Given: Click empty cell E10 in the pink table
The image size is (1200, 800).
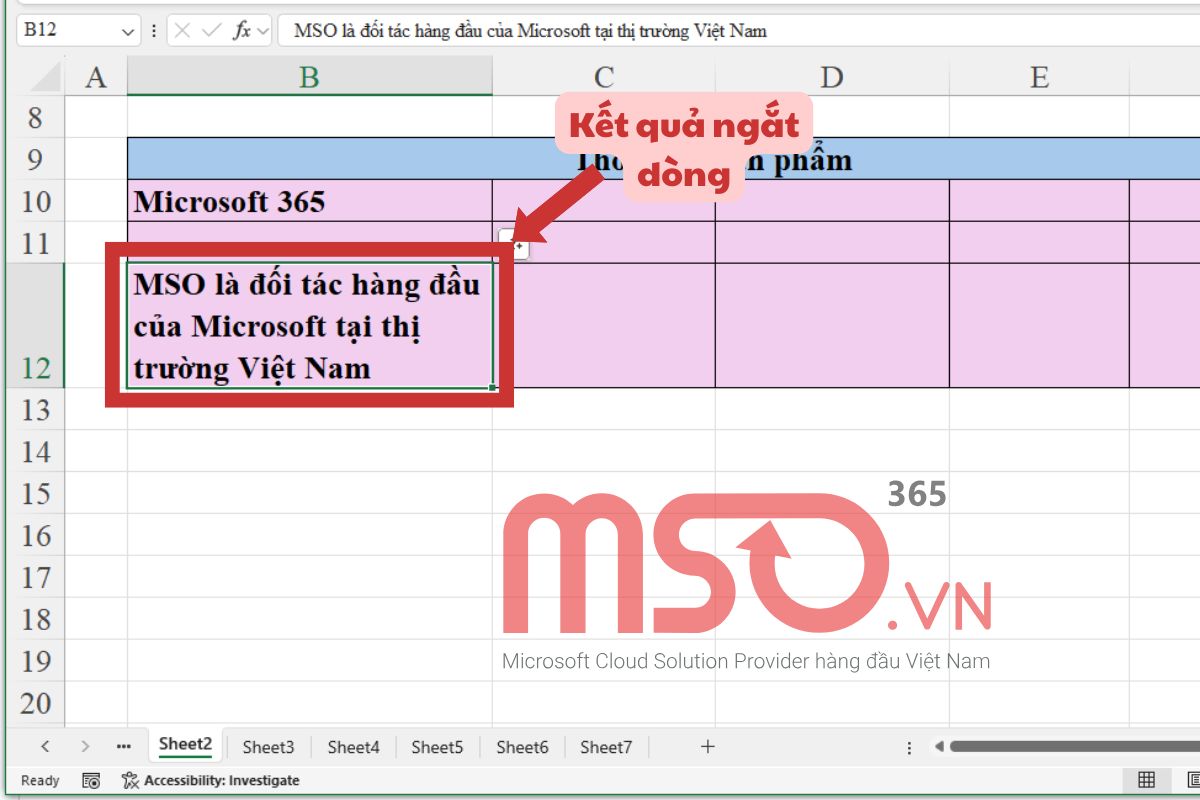Looking at the screenshot, I should click(x=1039, y=201).
